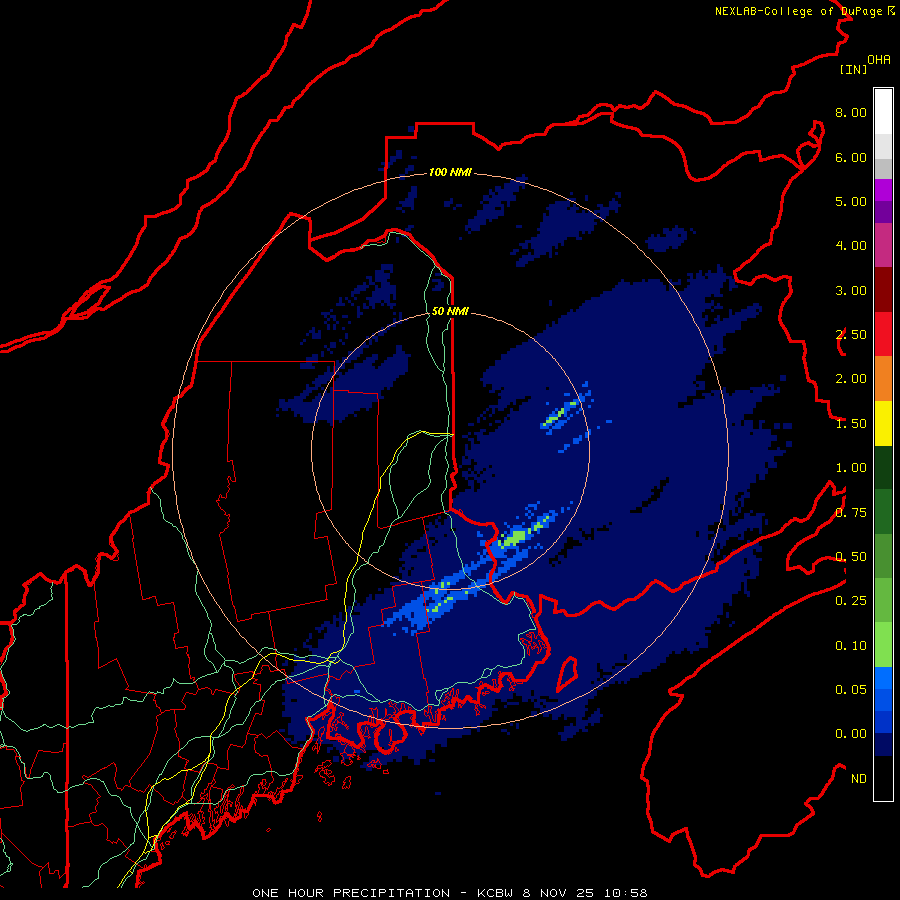Click the KCBW radar site identifier
The width and height of the screenshot is (900, 900).
(495, 893)
